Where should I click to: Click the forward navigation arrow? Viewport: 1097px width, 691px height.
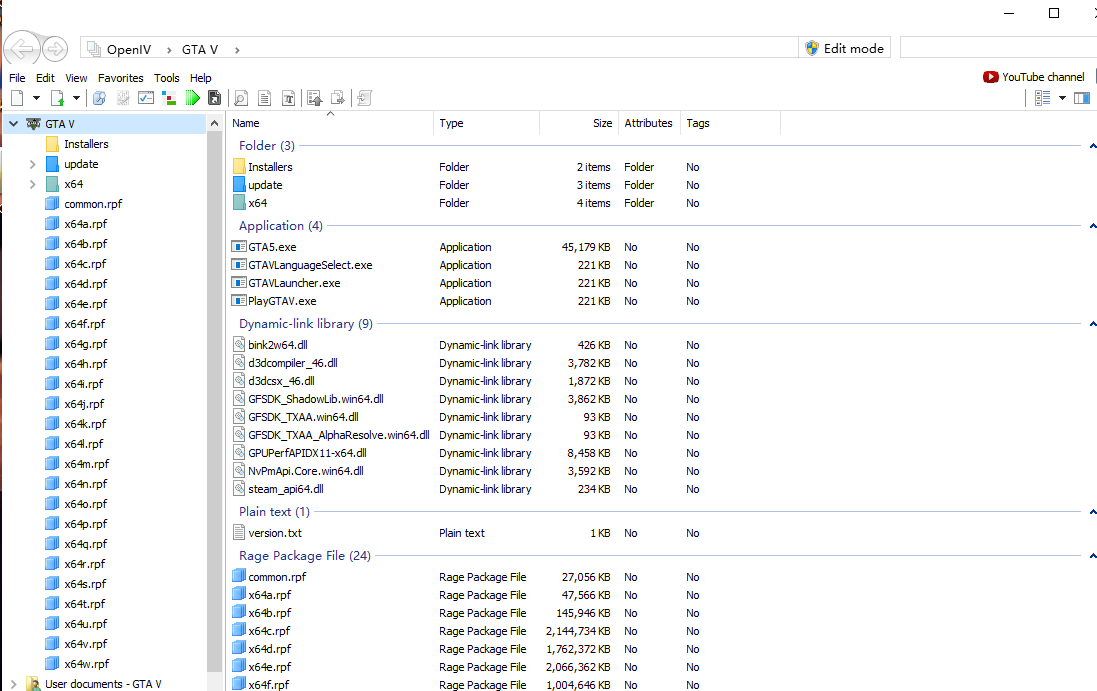point(55,48)
